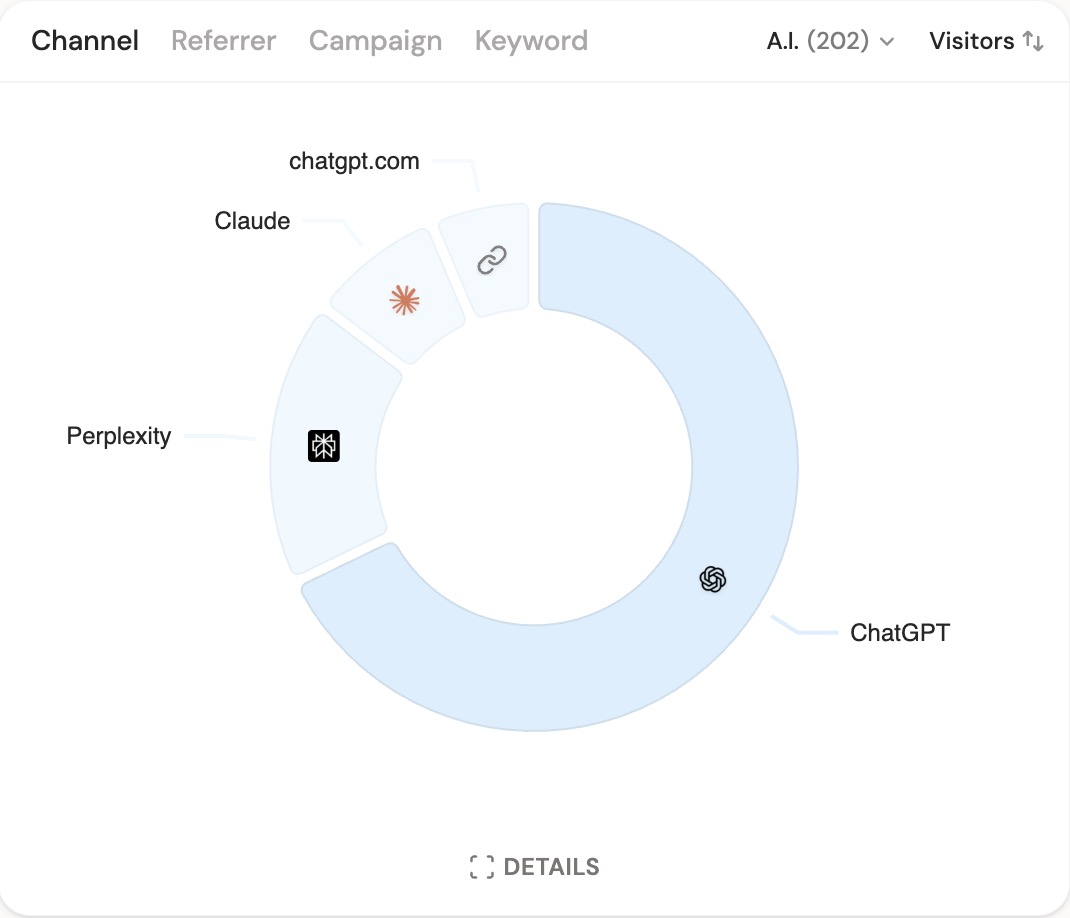Toggle the Visitors sort arrows

(x=1033, y=41)
